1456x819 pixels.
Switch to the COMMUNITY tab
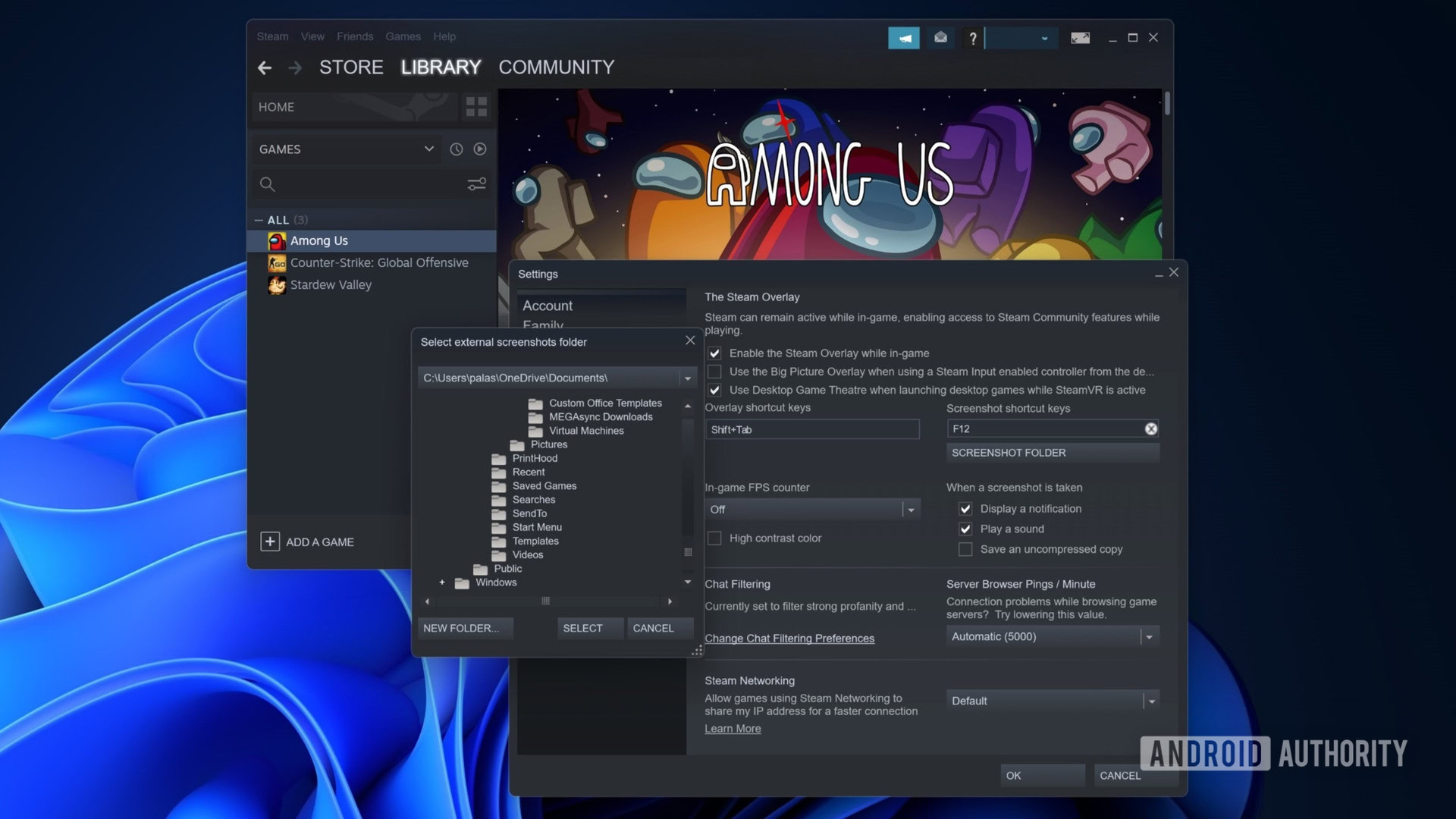coord(556,67)
